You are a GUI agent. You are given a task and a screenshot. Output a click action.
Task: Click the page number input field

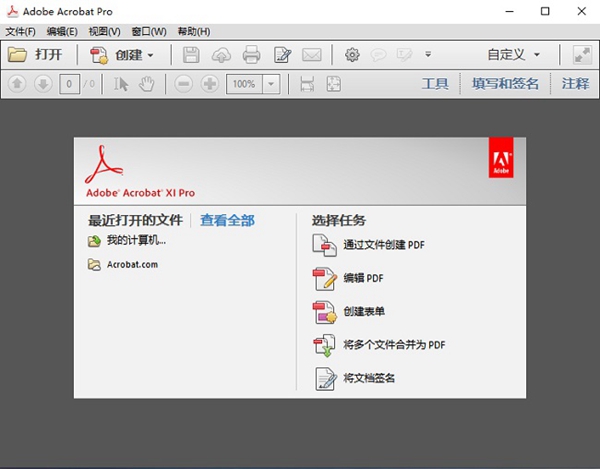(70, 84)
